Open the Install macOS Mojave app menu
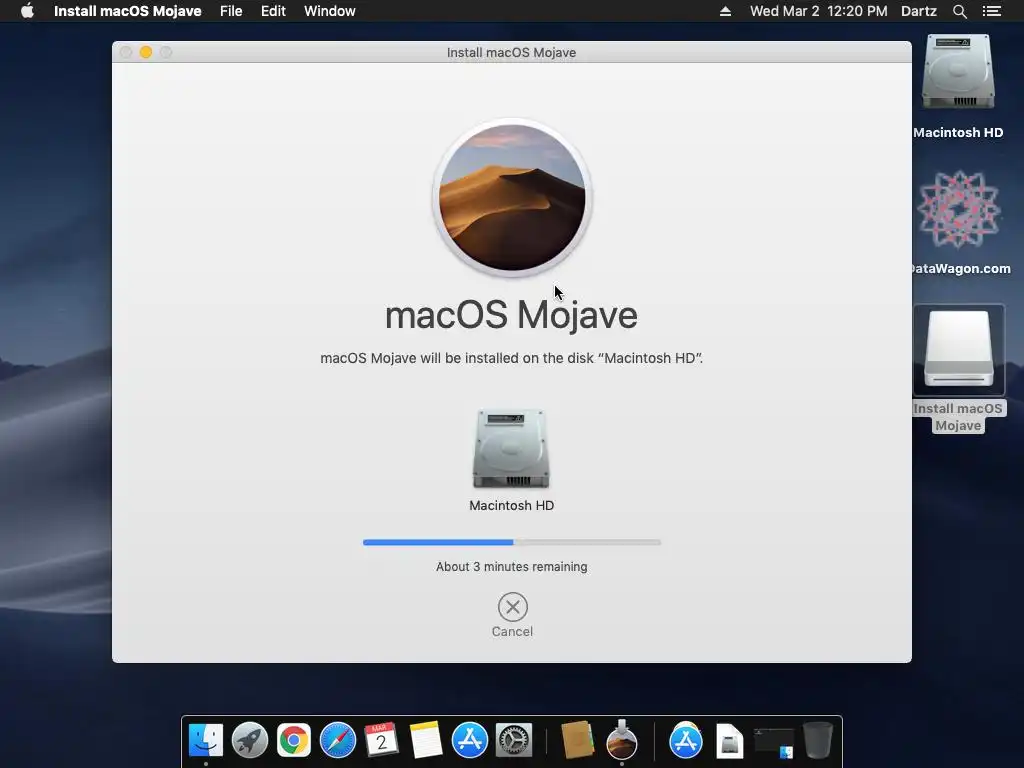 tap(127, 11)
